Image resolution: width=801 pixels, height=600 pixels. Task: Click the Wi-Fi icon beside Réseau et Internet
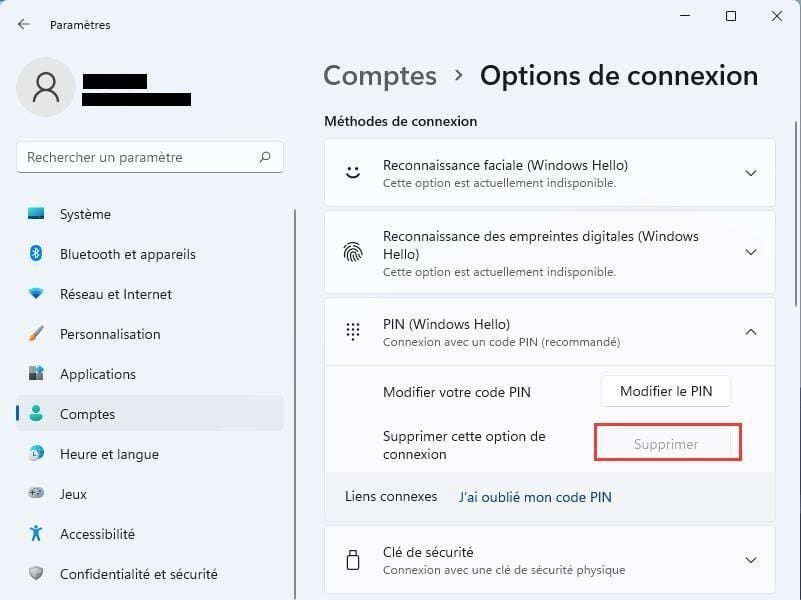click(x=36, y=294)
